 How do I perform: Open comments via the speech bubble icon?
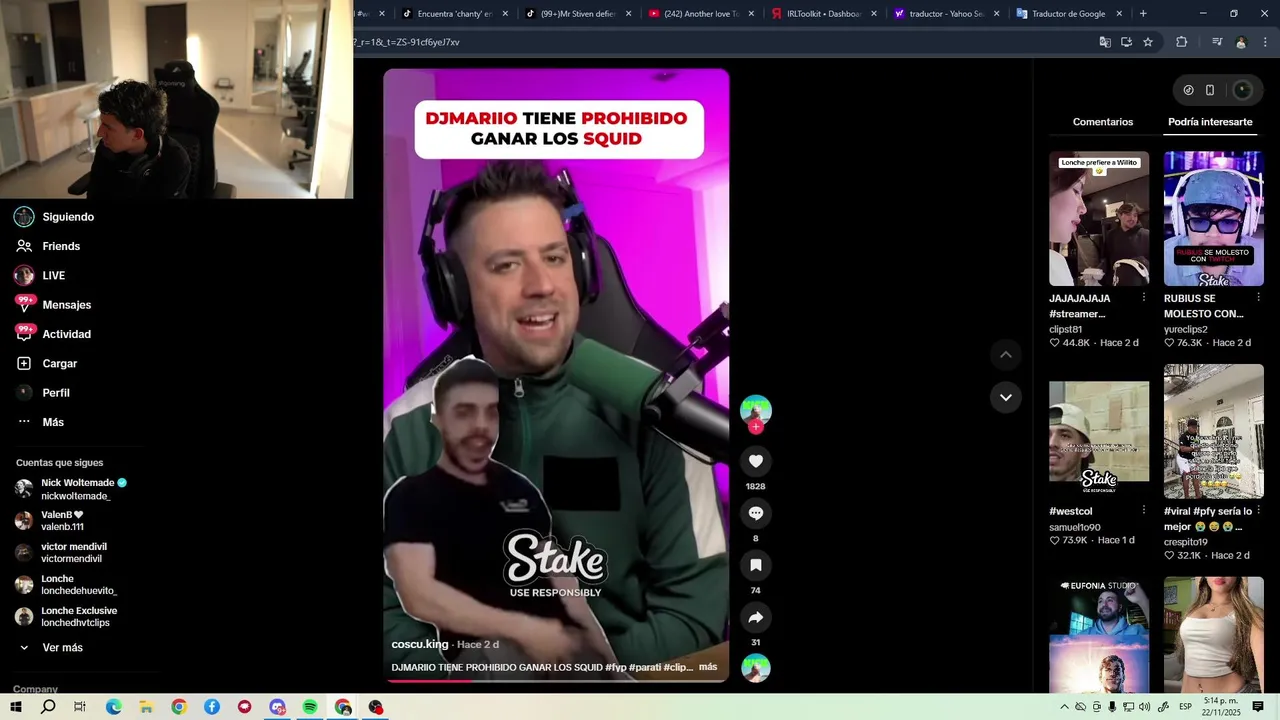tap(756, 513)
